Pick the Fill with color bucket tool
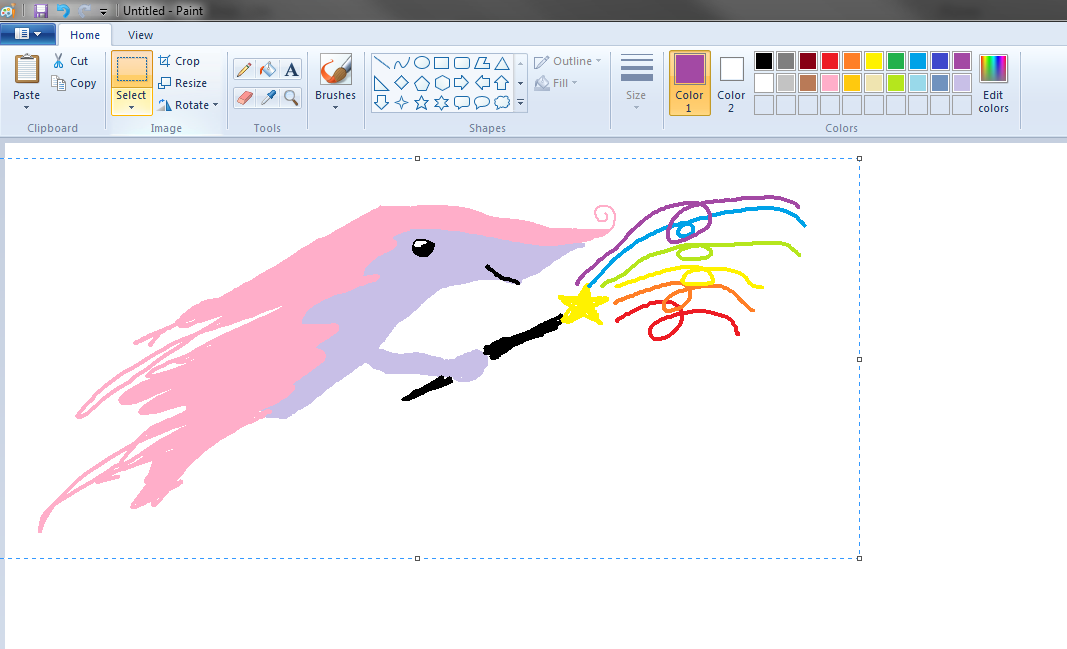 pyautogui.click(x=267, y=69)
